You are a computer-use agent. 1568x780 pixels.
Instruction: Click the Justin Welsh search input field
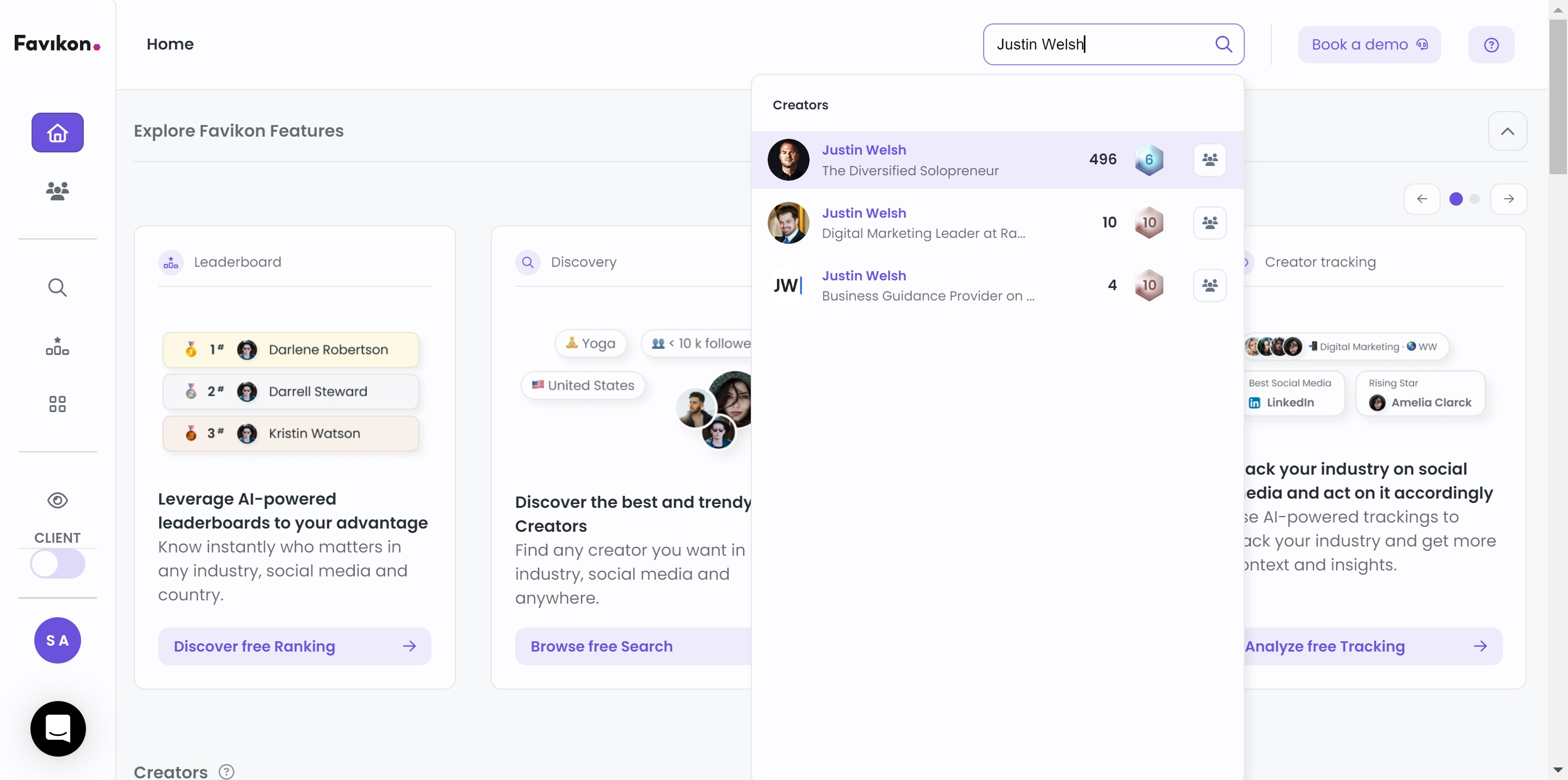pos(1096,45)
